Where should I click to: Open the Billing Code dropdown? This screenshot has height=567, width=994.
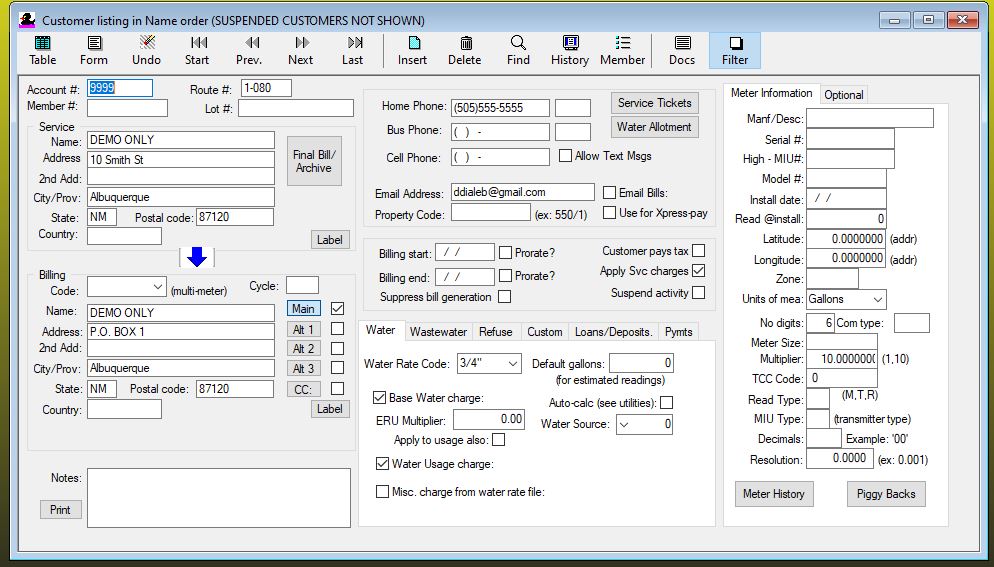point(156,288)
